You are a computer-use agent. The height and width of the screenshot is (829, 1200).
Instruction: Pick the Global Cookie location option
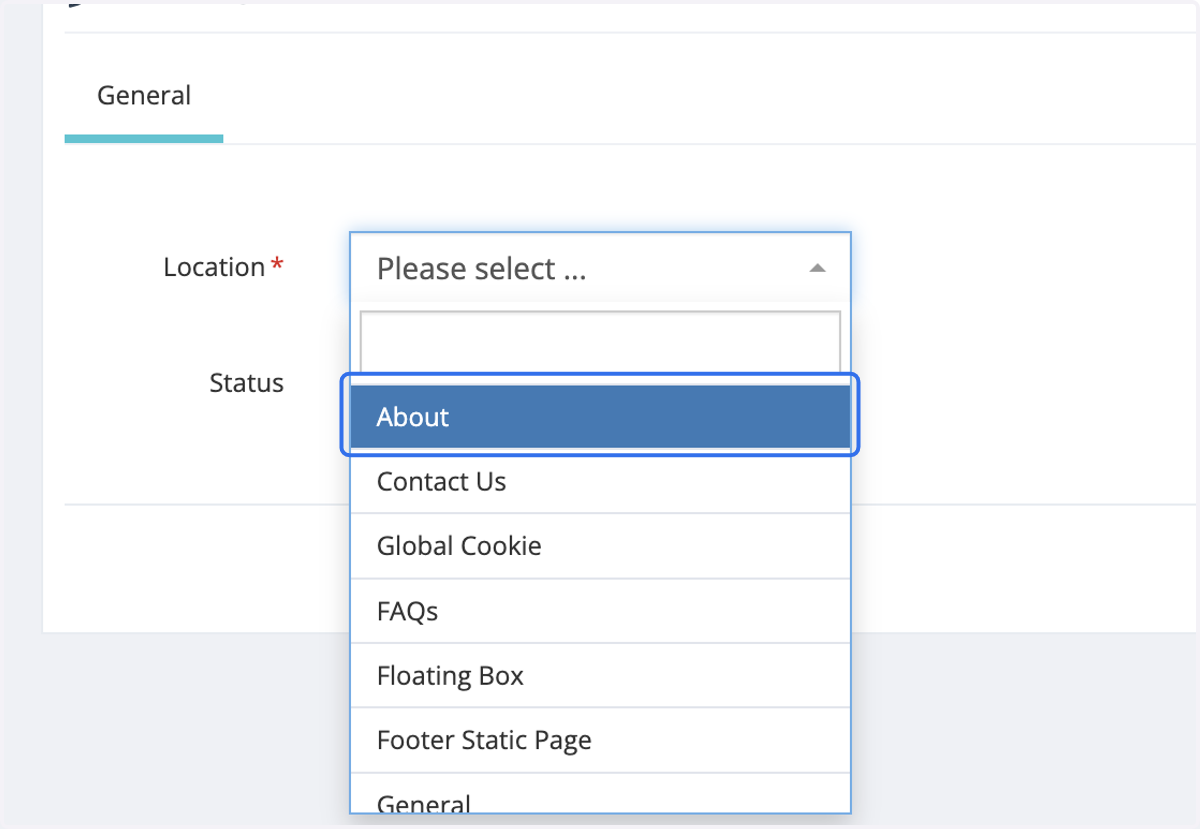(x=600, y=546)
